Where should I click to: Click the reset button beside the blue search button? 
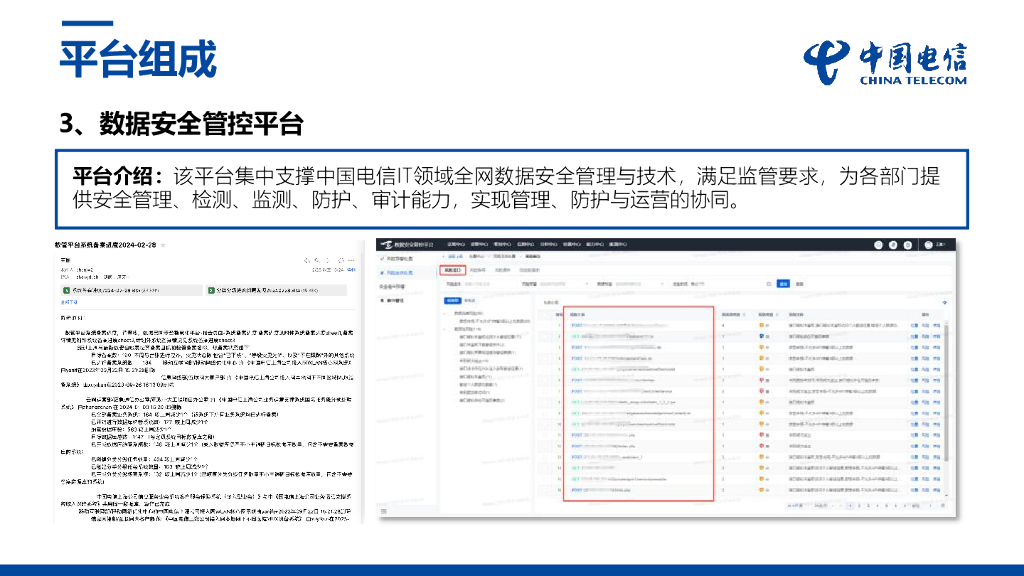(x=799, y=284)
